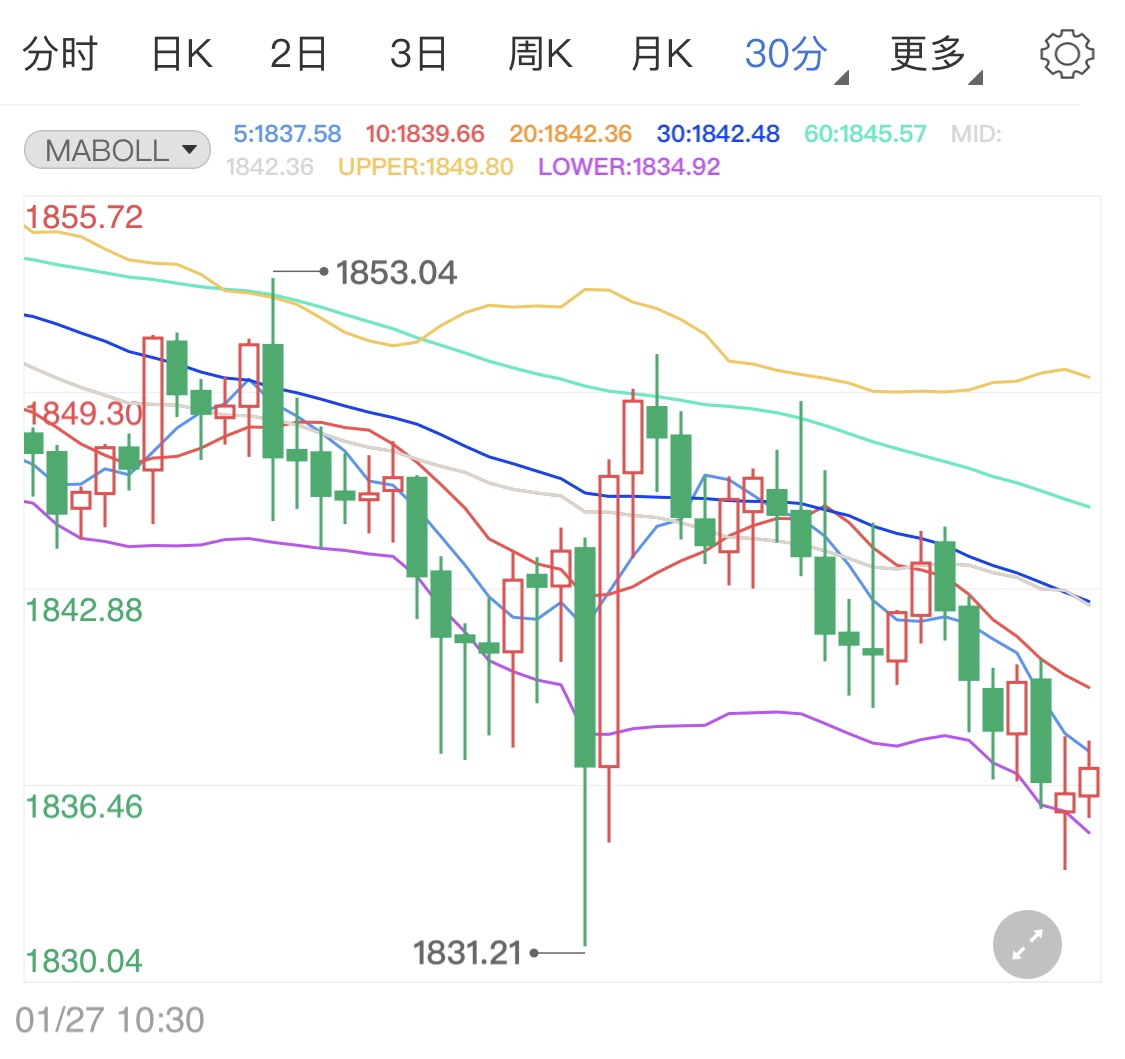Open the 3日 chart view
The height and width of the screenshot is (1059, 1125).
420,52
